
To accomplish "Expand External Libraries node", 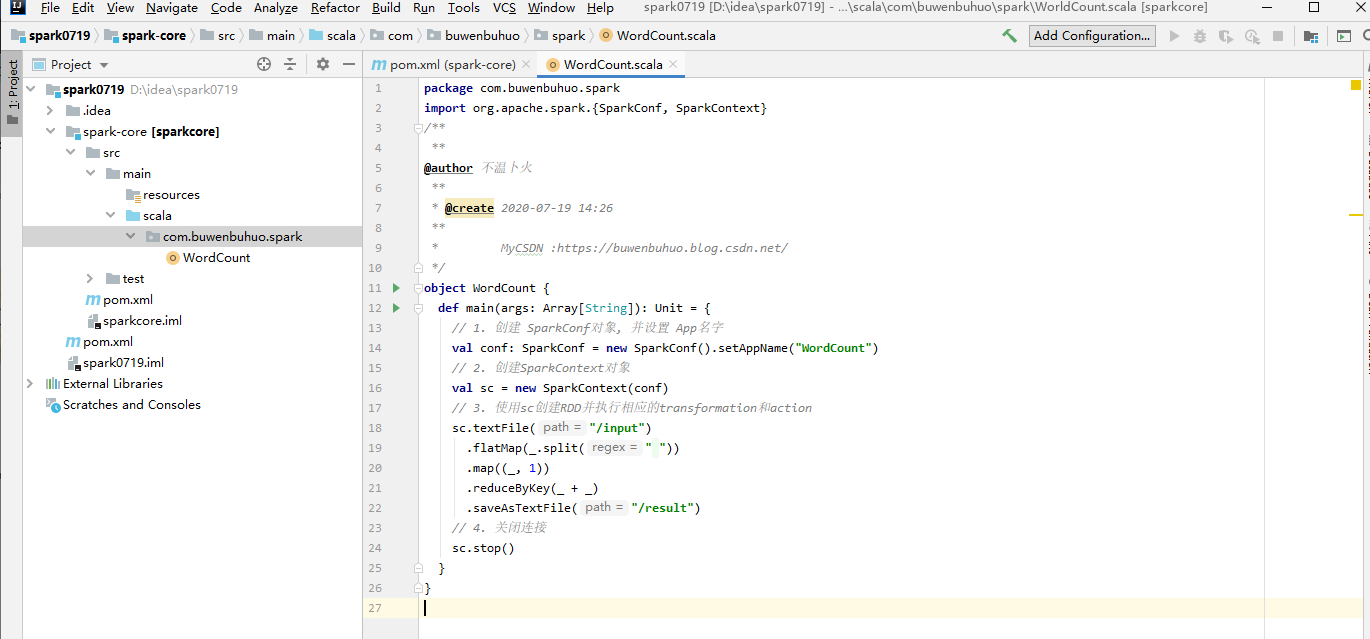I will pos(30,384).
